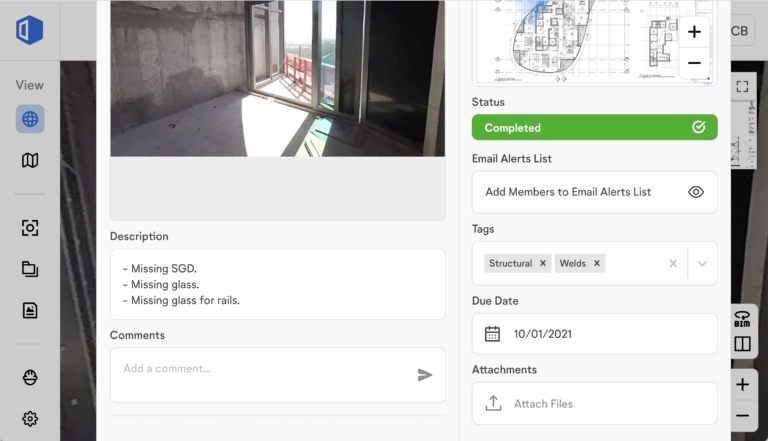The width and height of the screenshot is (768, 441).
Task: Click the hard hat icon
Action: [x=30, y=377]
